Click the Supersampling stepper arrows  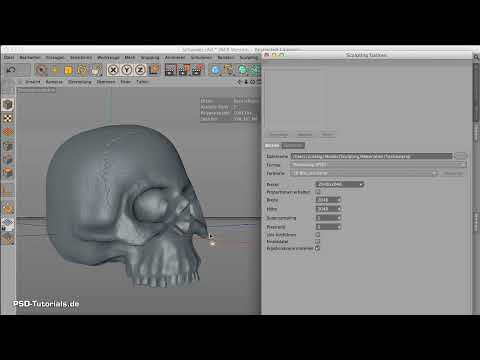pyautogui.click(x=339, y=218)
